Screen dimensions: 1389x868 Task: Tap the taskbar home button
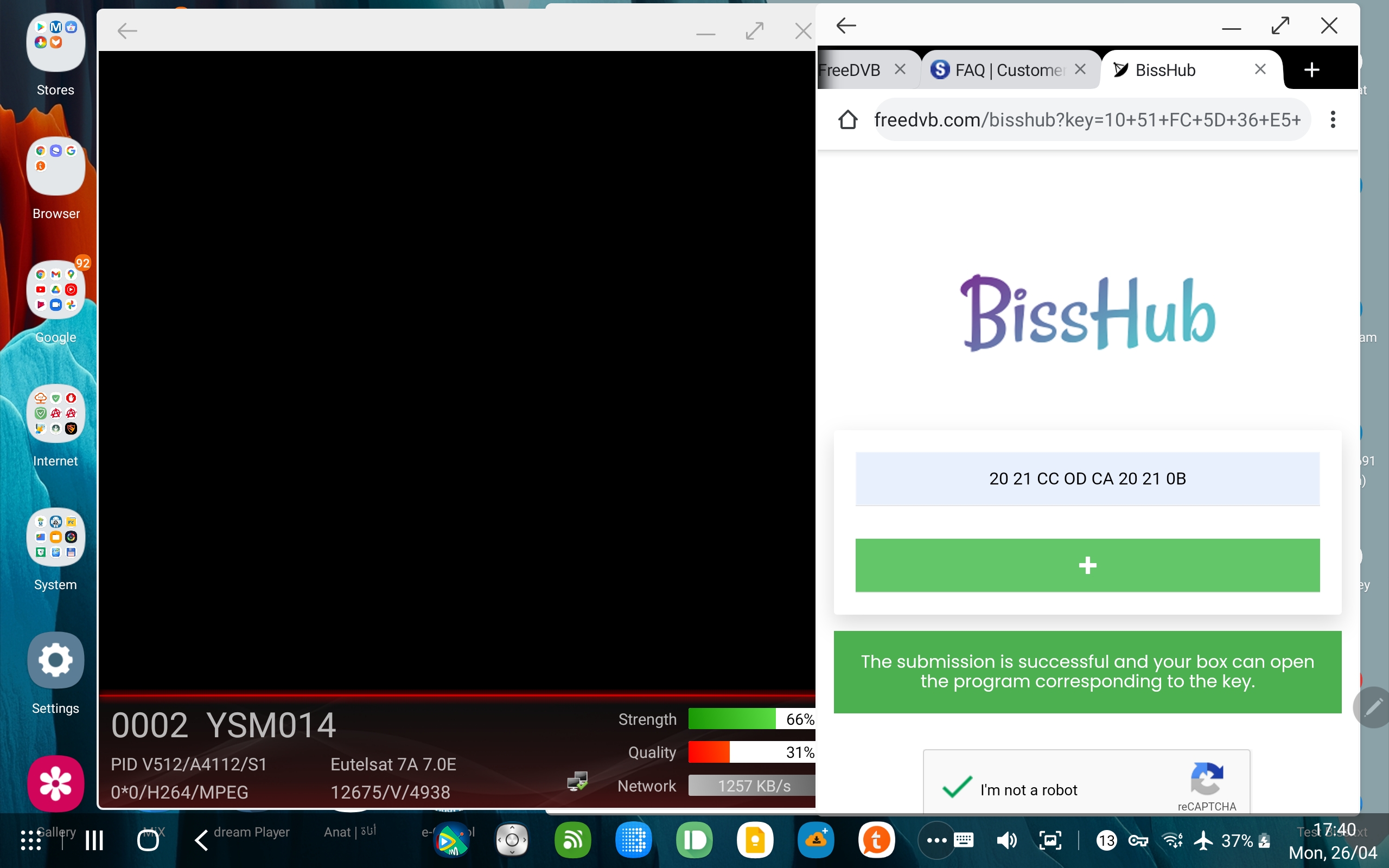(x=148, y=841)
